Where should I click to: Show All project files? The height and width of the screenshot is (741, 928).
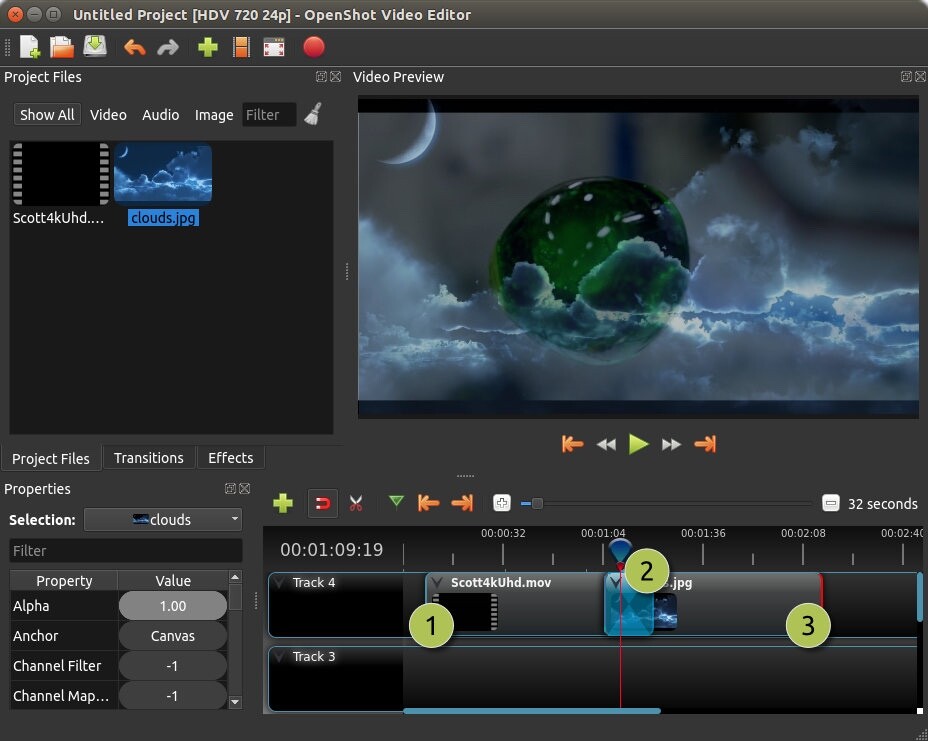pos(46,114)
